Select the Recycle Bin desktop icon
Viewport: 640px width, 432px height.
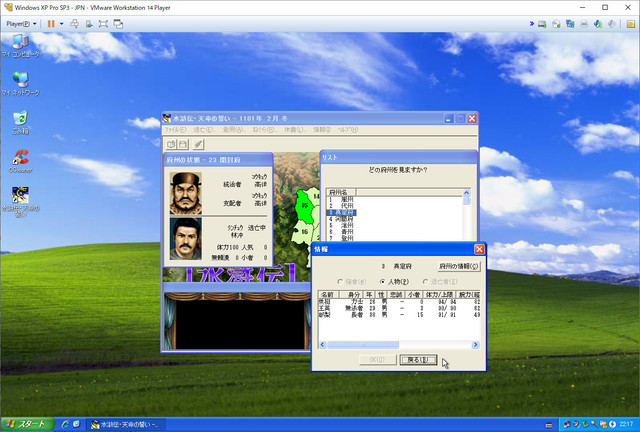(20, 122)
